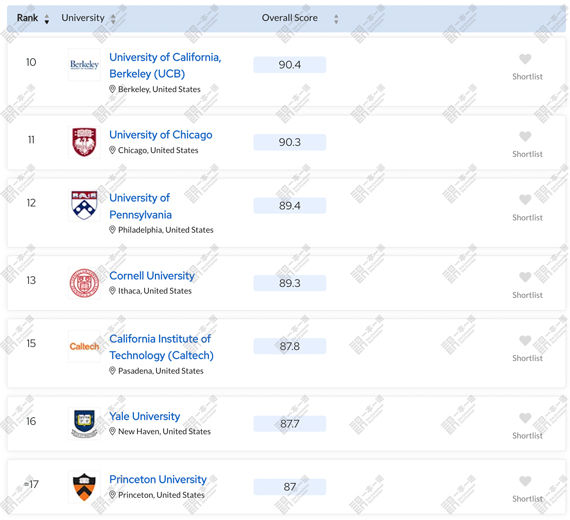Open University of California, Berkeley (UCB) link
Image resolution: width=570 pixels, height=520 pixels.
click(165, 65)
